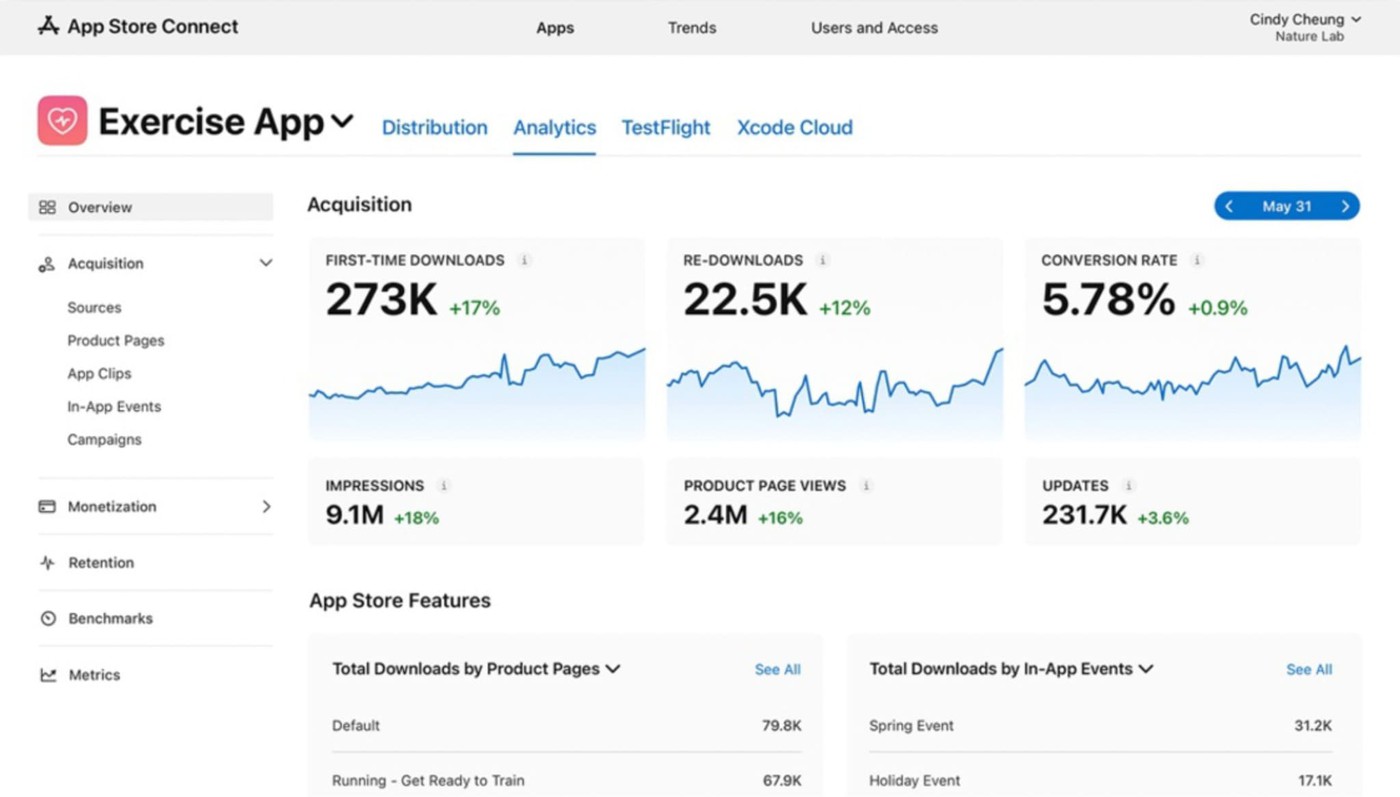The height and width of the screenshot is (797, 1400).
Task: Click info icon next to Updates
Action: [x=1128, y=486]
